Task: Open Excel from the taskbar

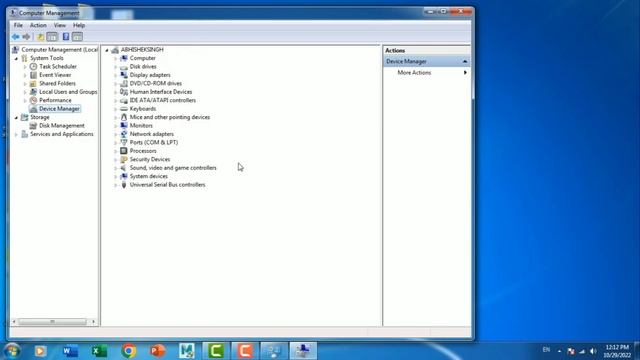Action: (x=99, y=351)
